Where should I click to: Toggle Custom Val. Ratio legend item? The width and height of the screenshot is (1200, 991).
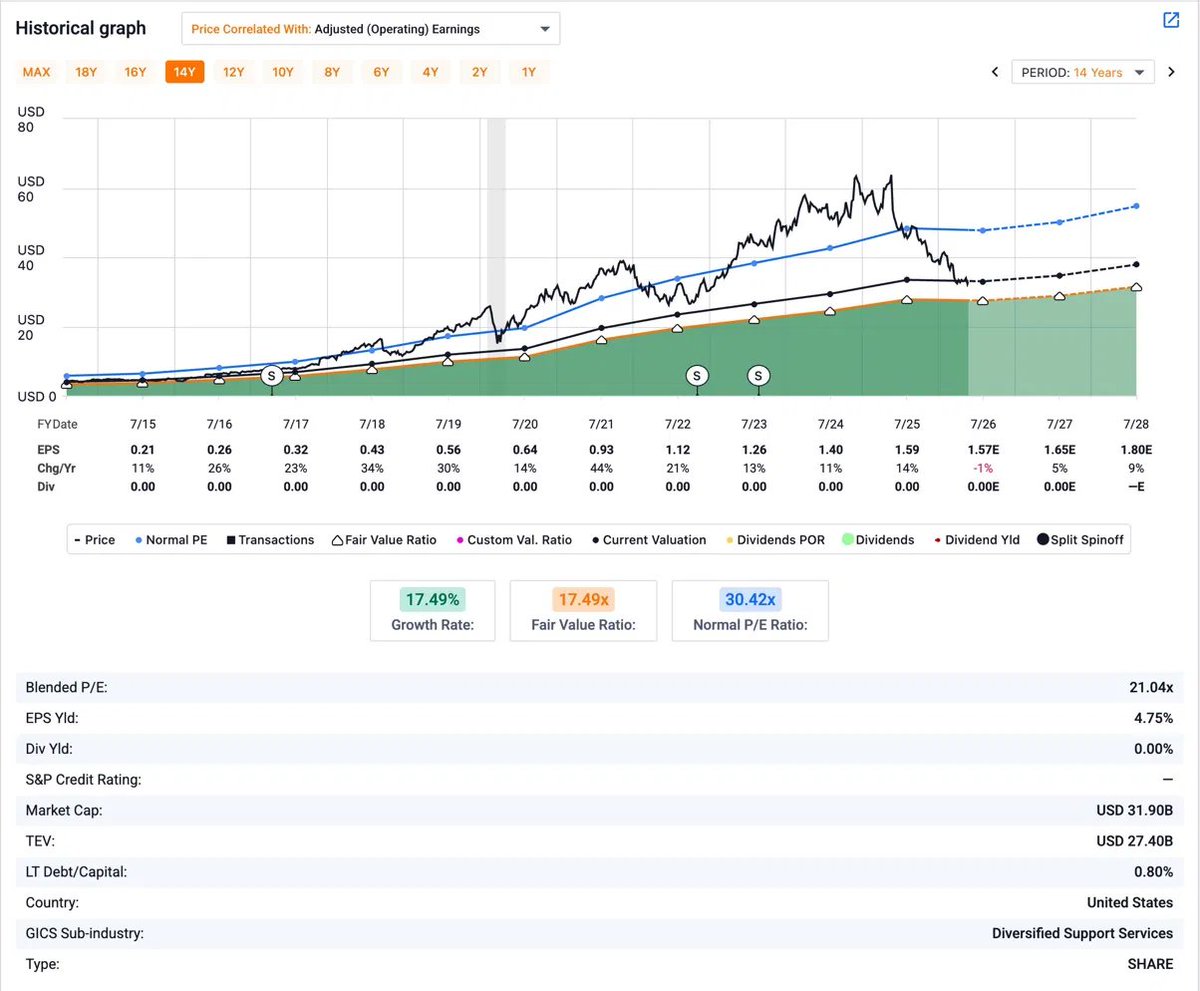(x=512, y=540)
